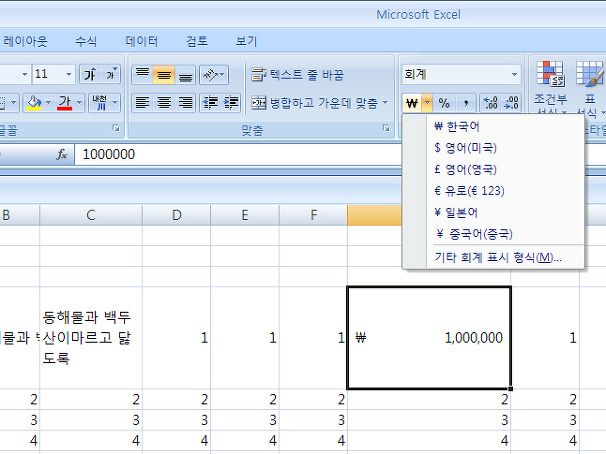Align cell text to the left
This screenshot has width=606, height=454.
pyautogui.click(x=143, y=102)
